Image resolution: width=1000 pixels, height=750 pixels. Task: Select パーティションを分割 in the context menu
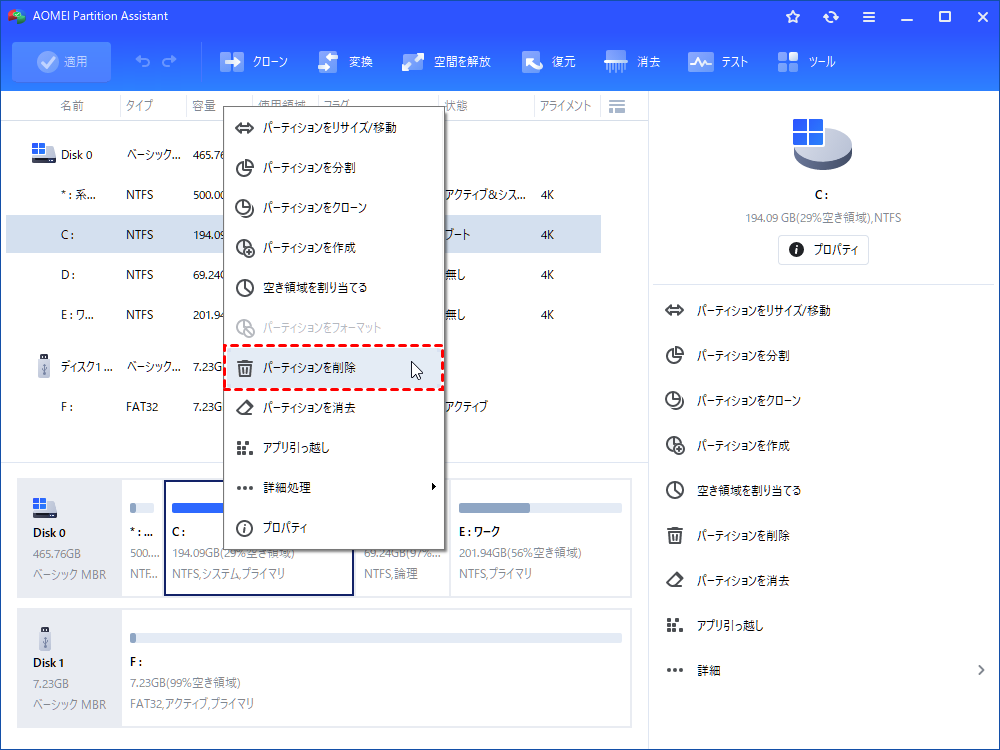coord(334,168)
